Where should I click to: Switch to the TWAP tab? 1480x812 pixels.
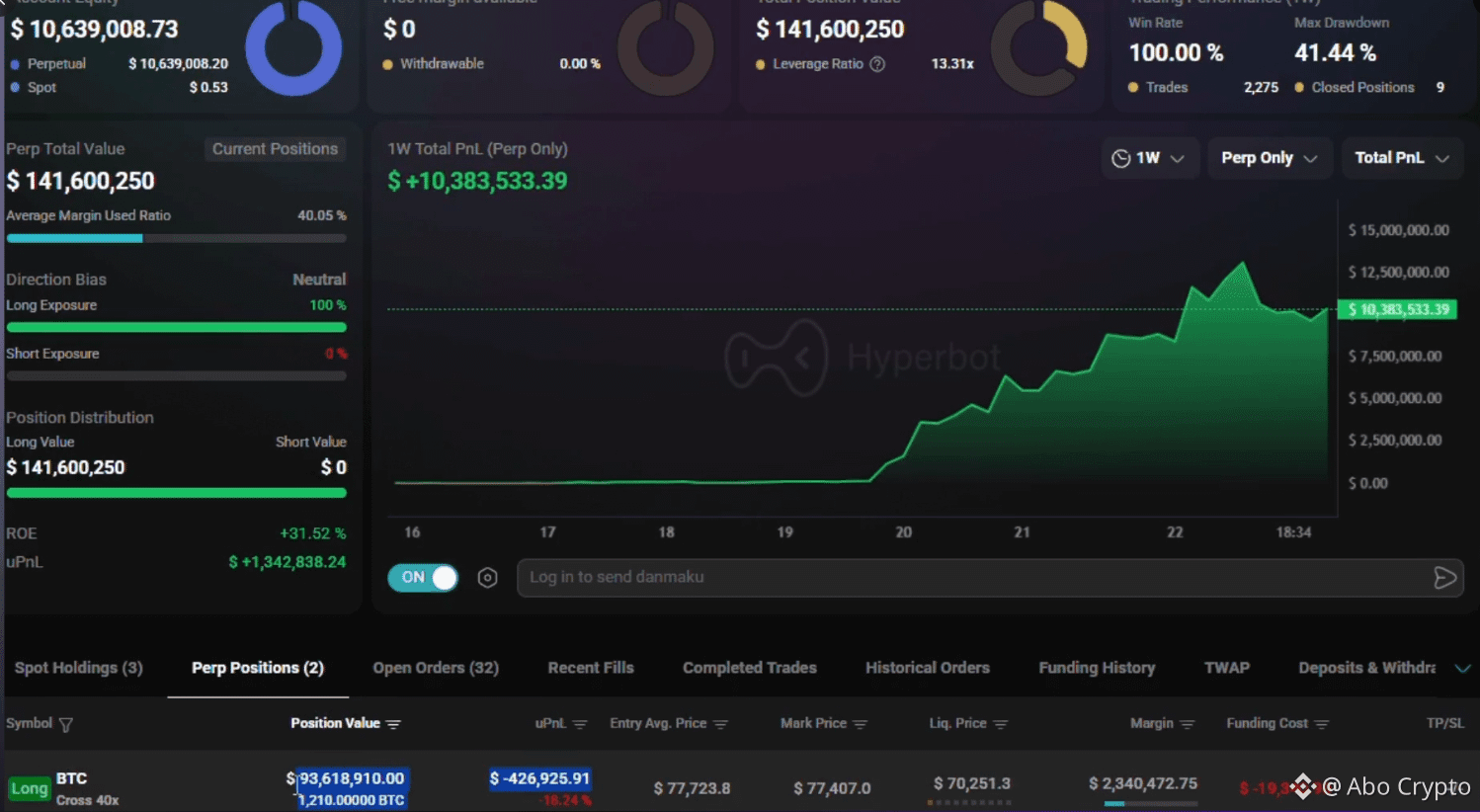(x=1227, y=668)
